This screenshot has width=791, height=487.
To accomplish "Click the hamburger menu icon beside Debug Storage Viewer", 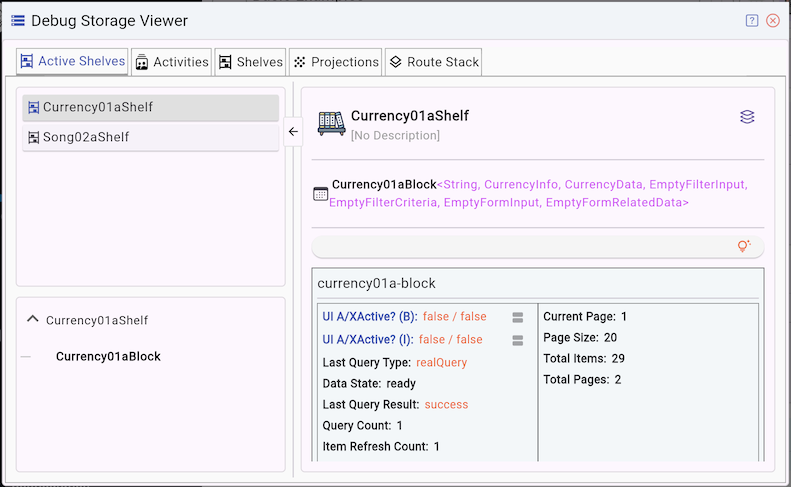I will [17, 20].
